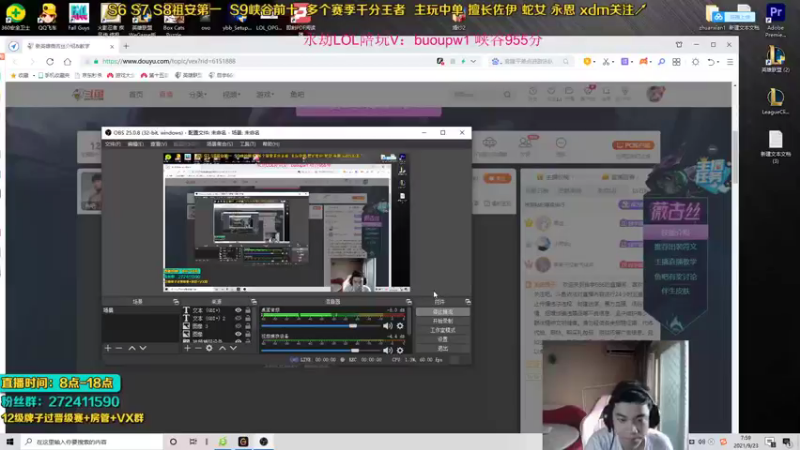This screenshot has height=450, width=800.
Task: Open the OBS Tools menu
Action: [x=247, y=144]
